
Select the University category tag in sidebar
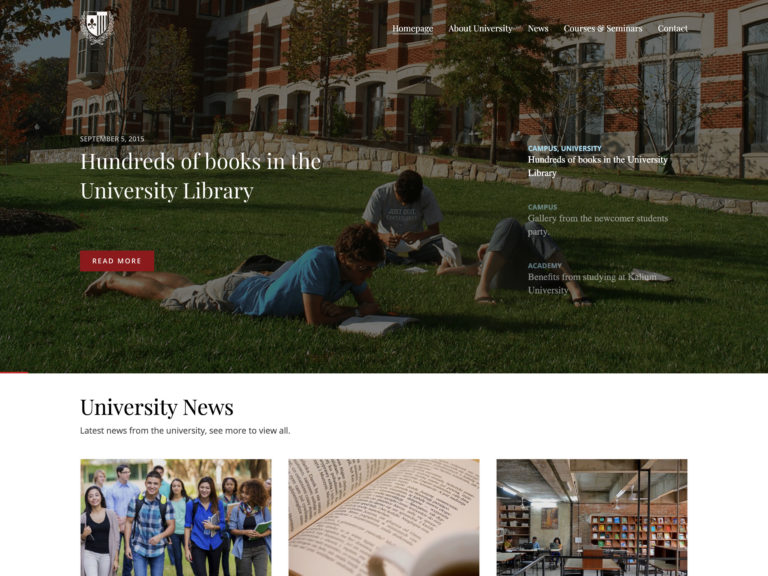click(x=581, y=148)
